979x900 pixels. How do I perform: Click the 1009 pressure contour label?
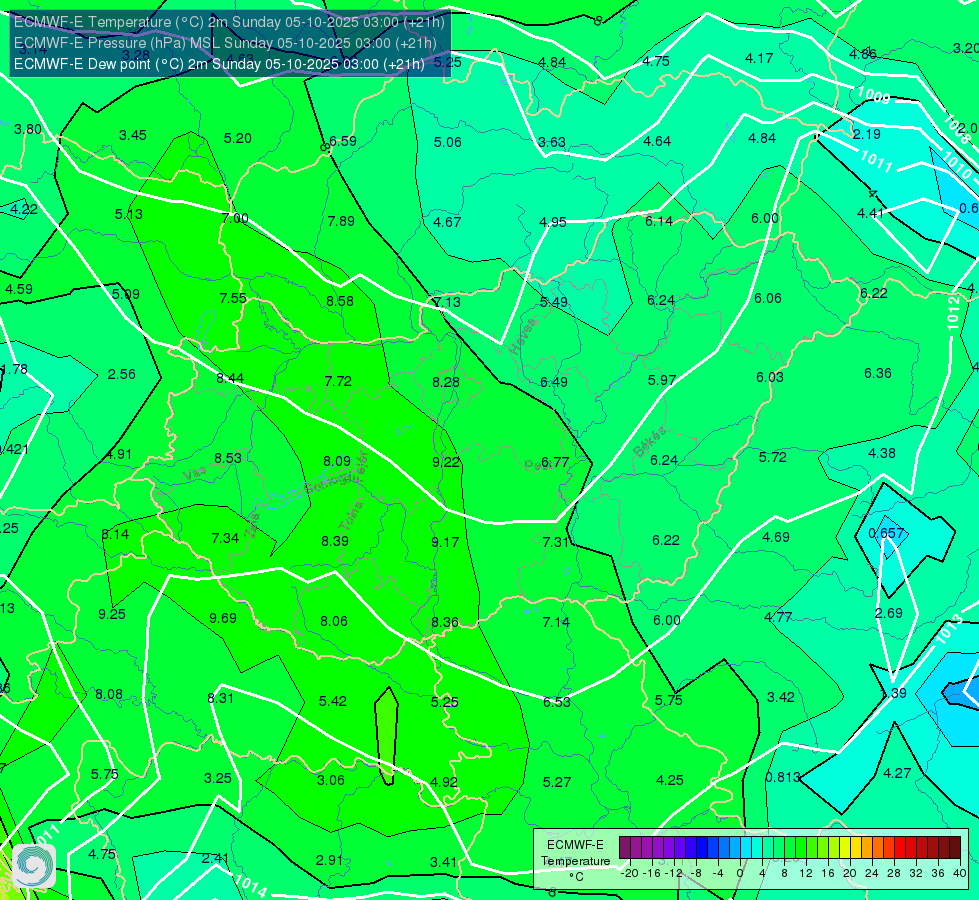pyautogui.click(x=873, y=96)
